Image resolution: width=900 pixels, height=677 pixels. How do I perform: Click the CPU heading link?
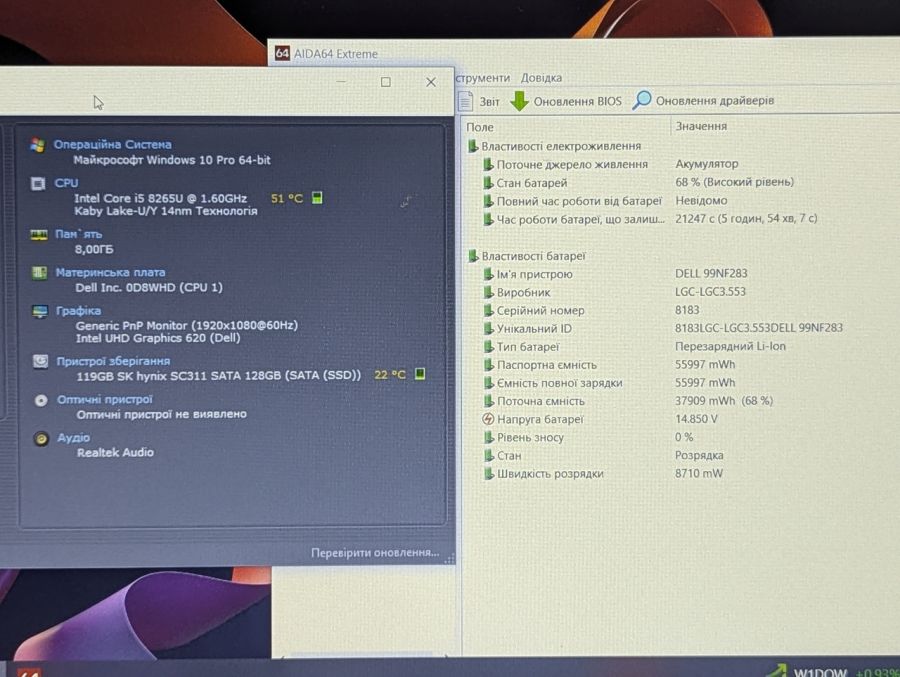[66, 183]
